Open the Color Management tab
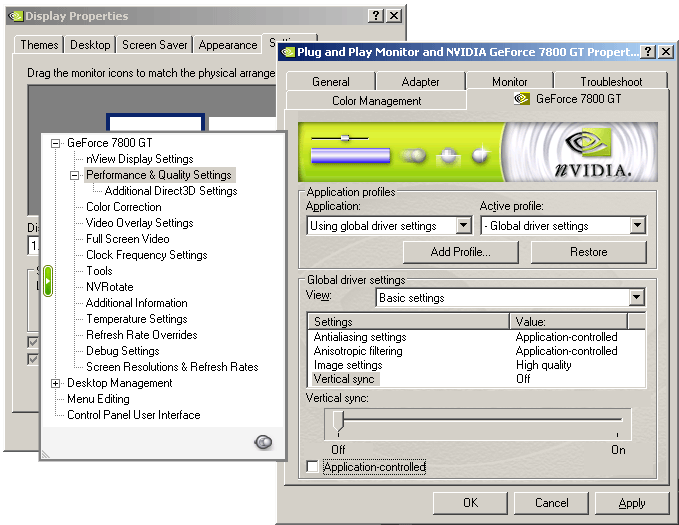679x525 pixels. point(376,100)
